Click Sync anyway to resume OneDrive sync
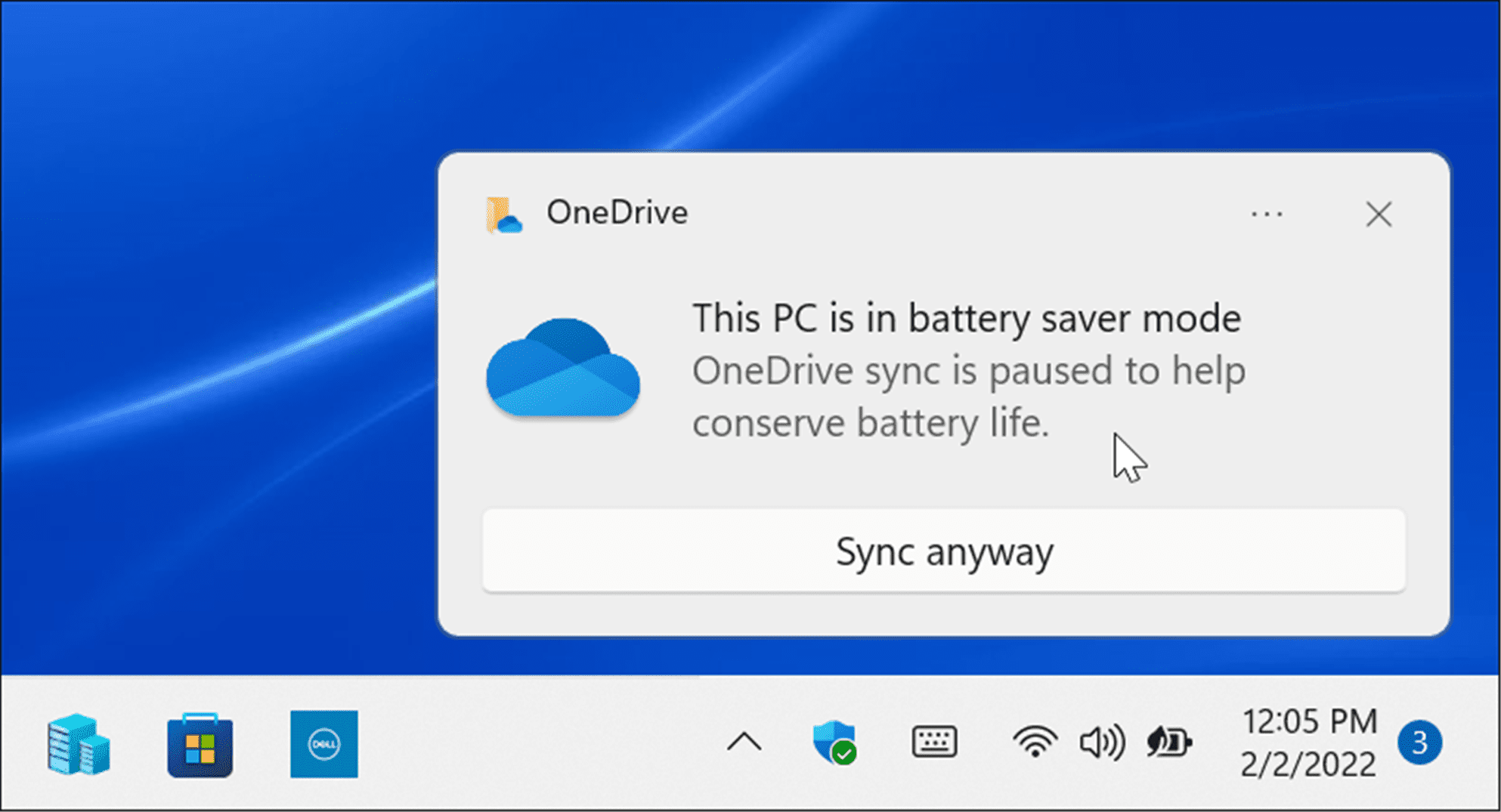The image size is (1501, 812). [x=943, y=551]
